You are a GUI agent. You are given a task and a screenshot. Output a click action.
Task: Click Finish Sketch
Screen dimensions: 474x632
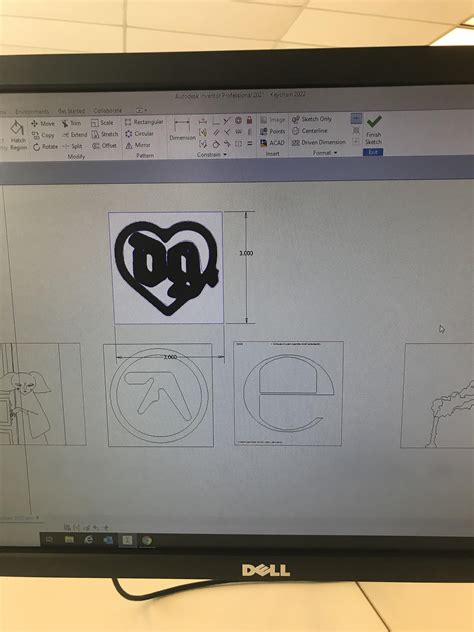373,130
